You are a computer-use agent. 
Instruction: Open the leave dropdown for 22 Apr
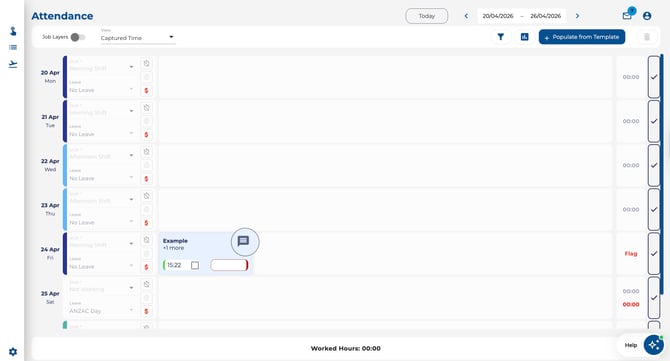pyautogui.click(x=102, y=176)
